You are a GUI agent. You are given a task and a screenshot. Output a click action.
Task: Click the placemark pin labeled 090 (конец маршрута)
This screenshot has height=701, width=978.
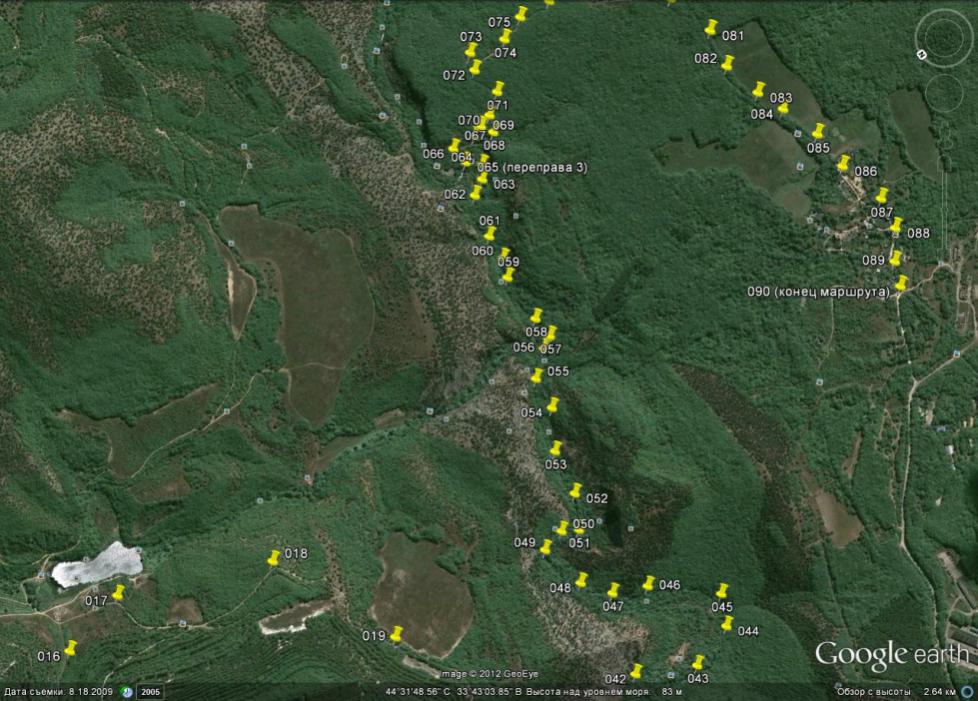click(x=901, y=284)
